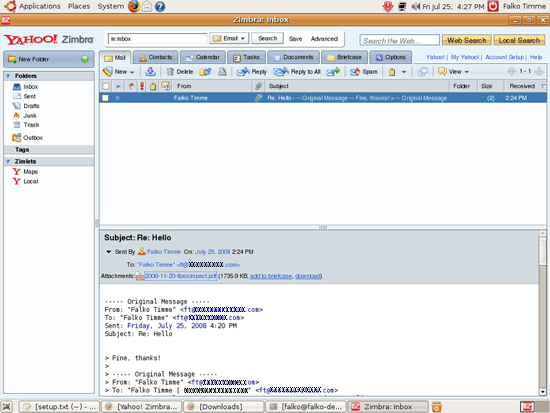
Task: Click the Move to folder icon beside Delete
Action: tap(205, 72)
